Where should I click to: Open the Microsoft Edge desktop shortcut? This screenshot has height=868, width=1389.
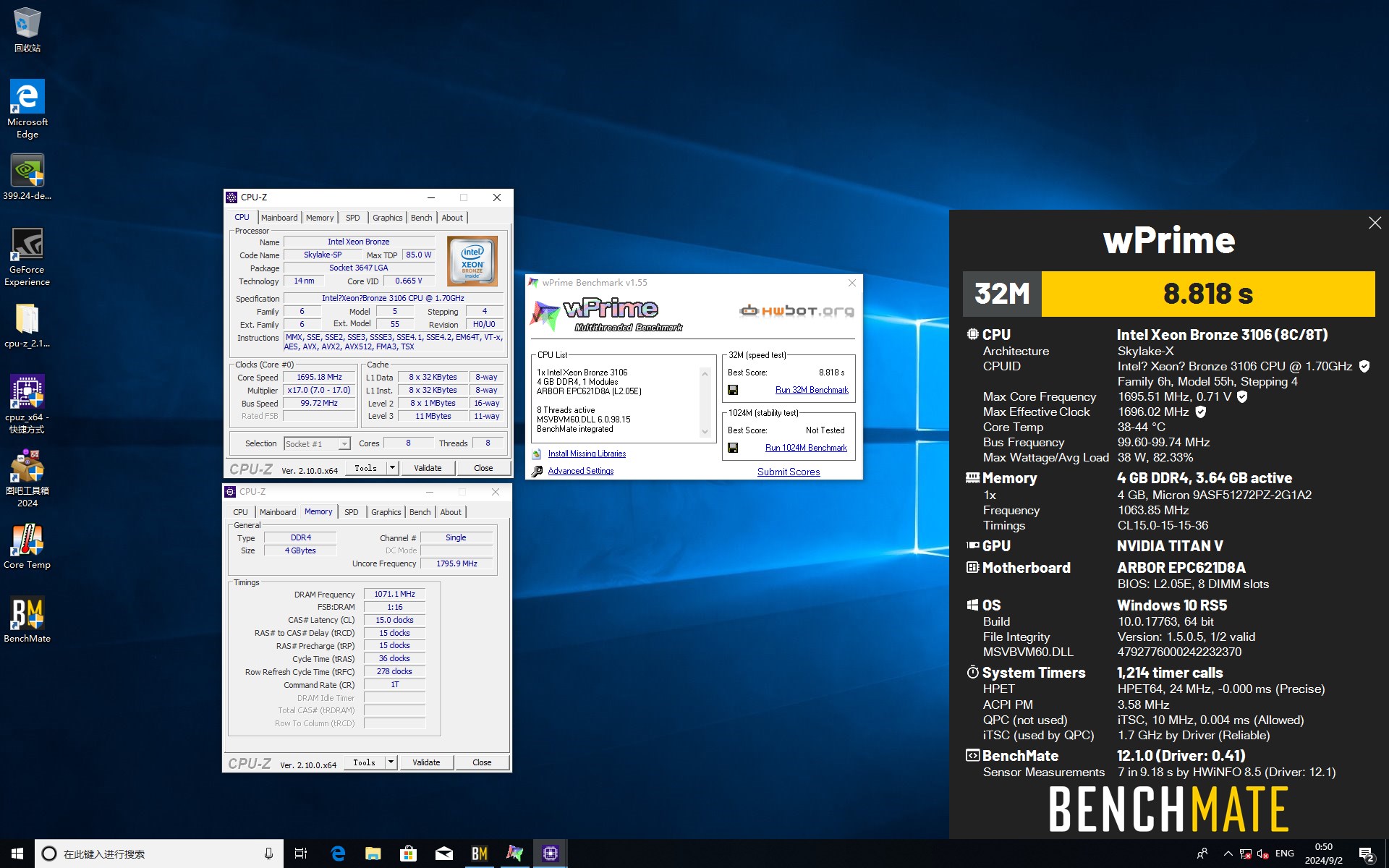tap(27, 109)
